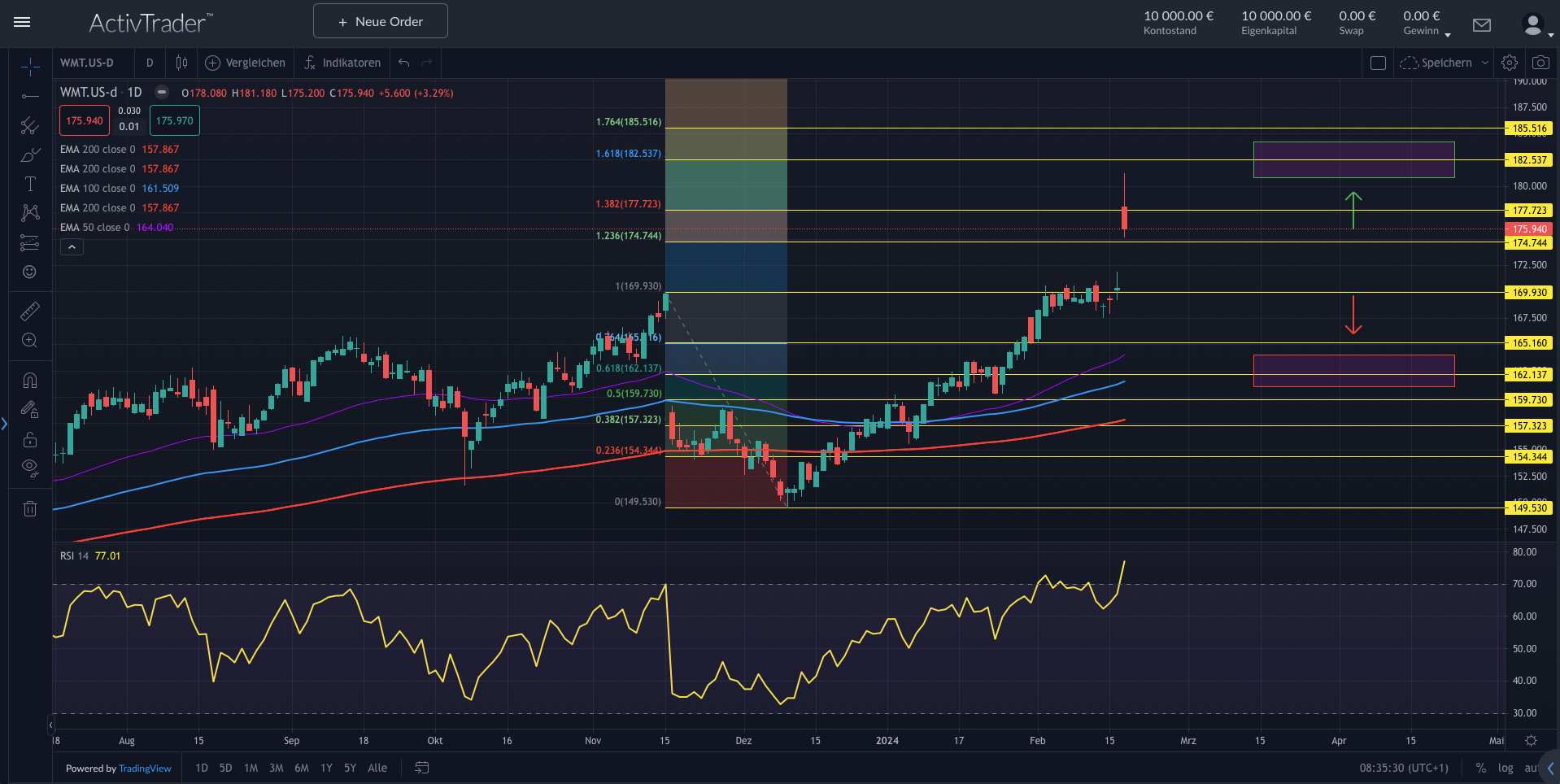Viewport: 1560px width, 784px height.
Task: Select the brush drawing tool
Action: (x=30, y=155)
